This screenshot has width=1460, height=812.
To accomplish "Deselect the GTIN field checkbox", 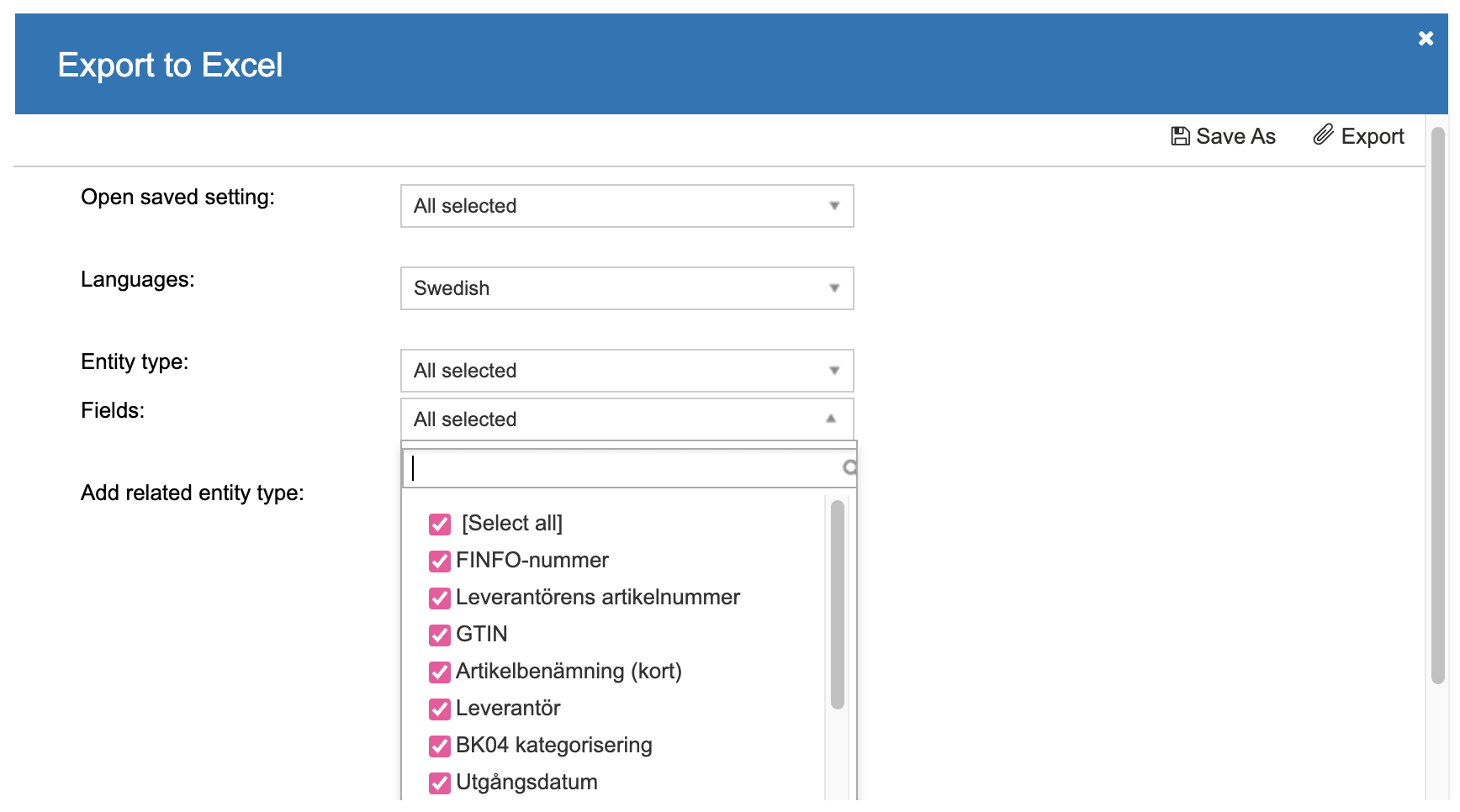I will coord(440,635).
